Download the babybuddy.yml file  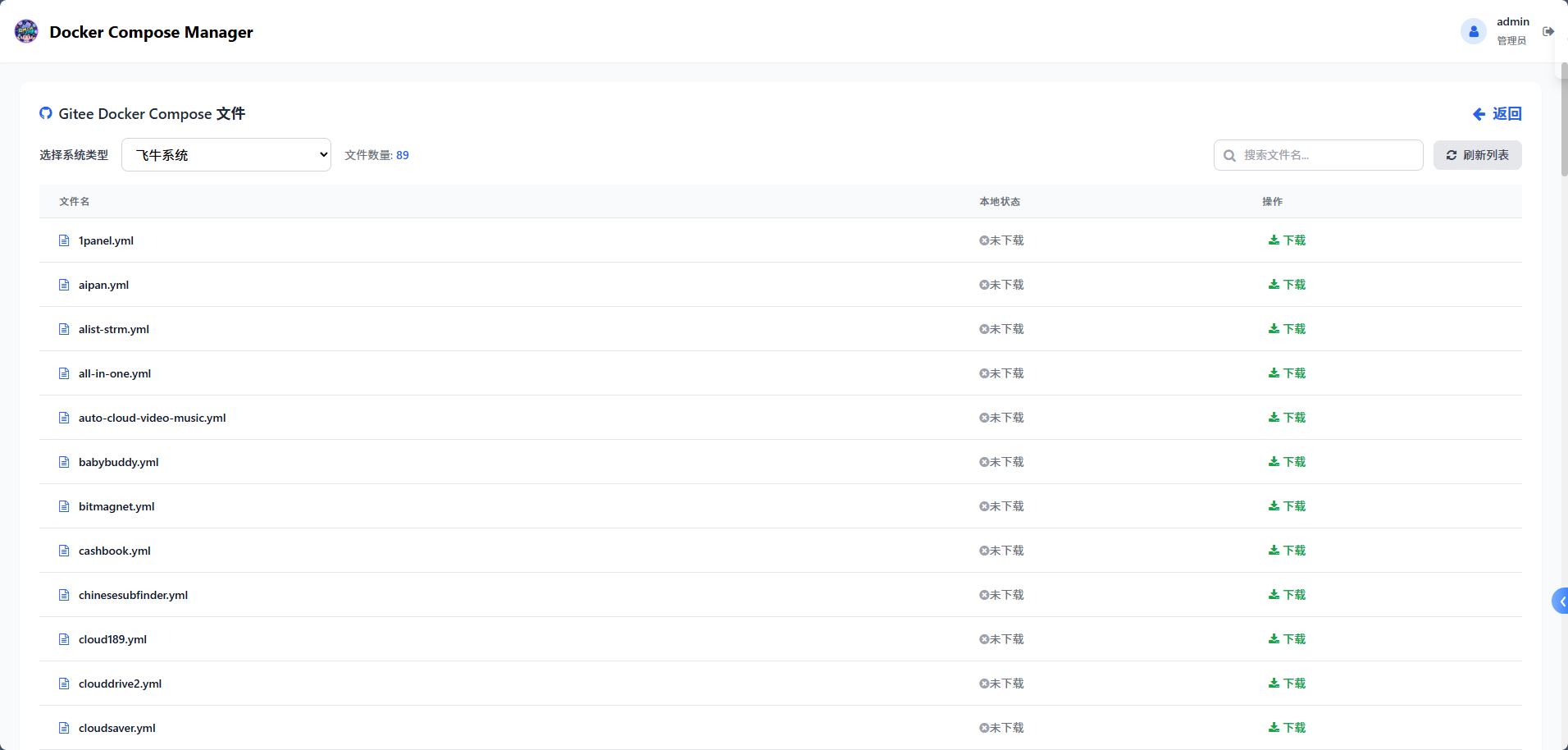pyautogui.click(x=1287, y=462)
